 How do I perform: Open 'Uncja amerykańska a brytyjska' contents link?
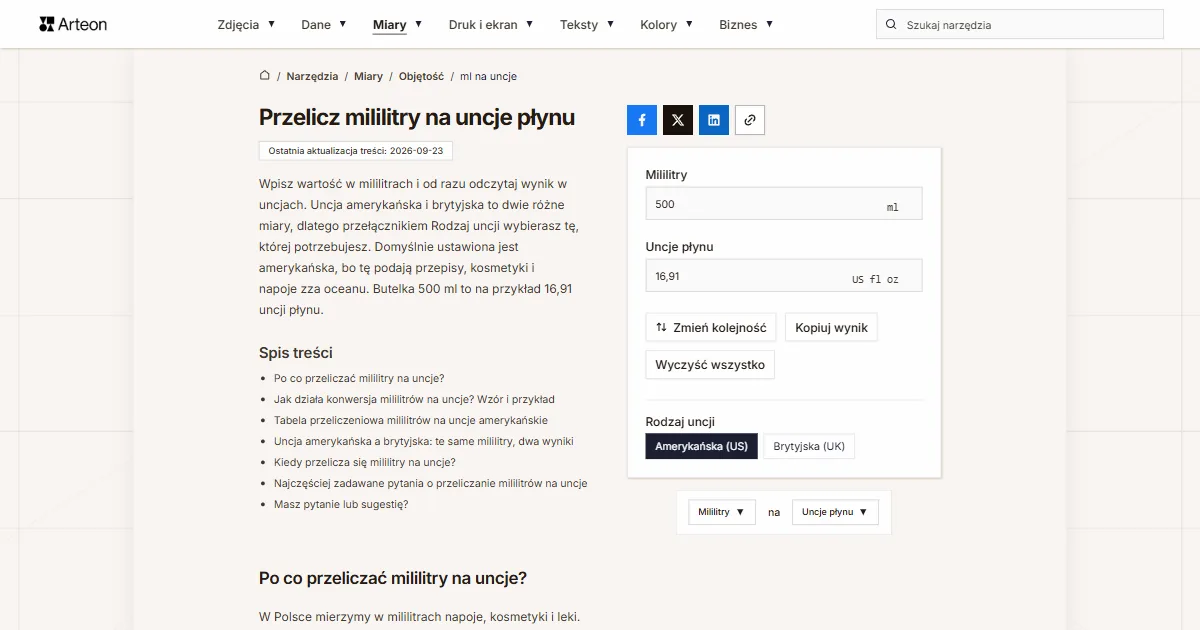424,441
